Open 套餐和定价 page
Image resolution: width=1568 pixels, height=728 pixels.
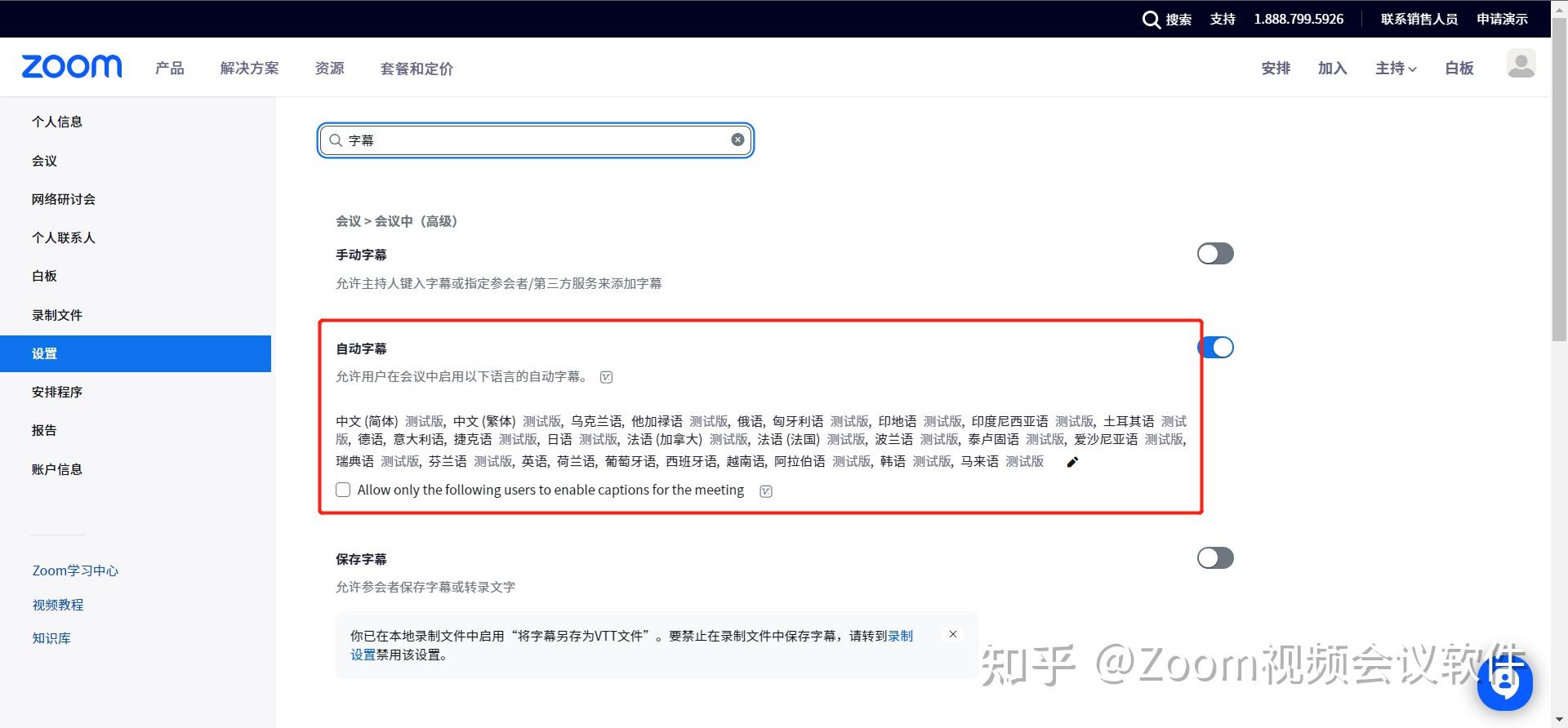point(416,69)
